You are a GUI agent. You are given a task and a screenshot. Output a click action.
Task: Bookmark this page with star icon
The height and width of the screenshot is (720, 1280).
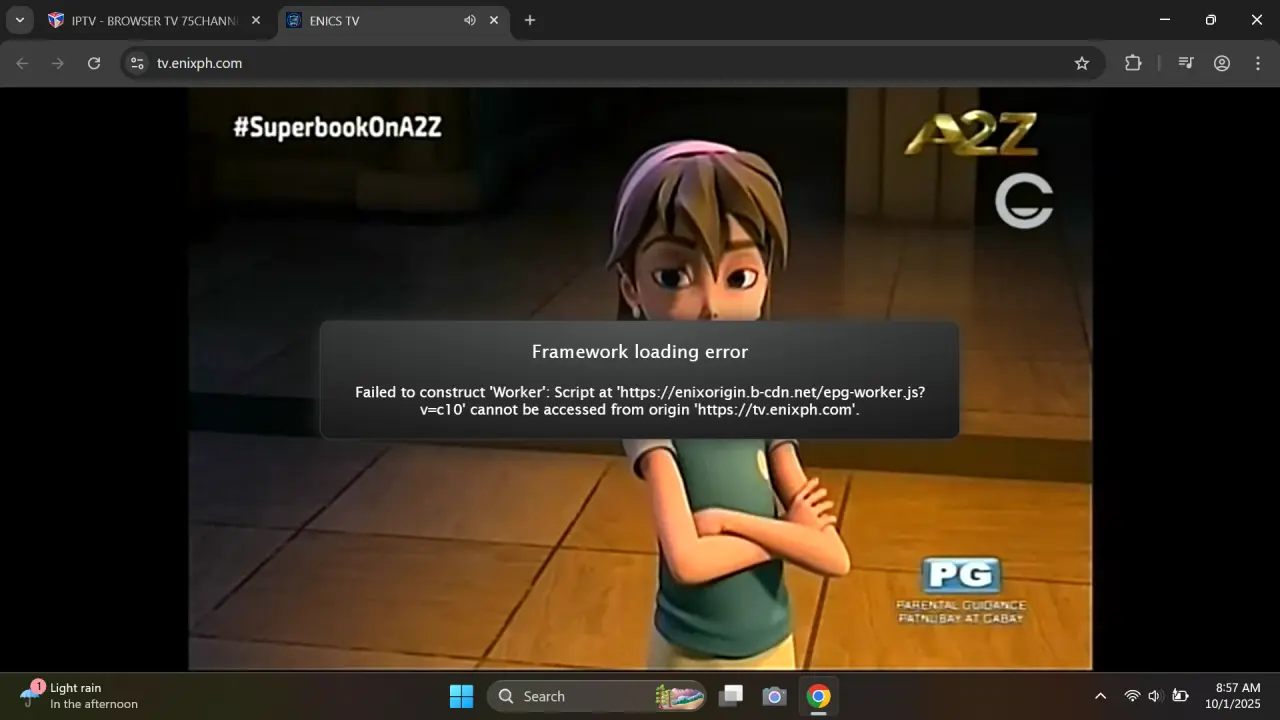click(x=1082, y=63)
